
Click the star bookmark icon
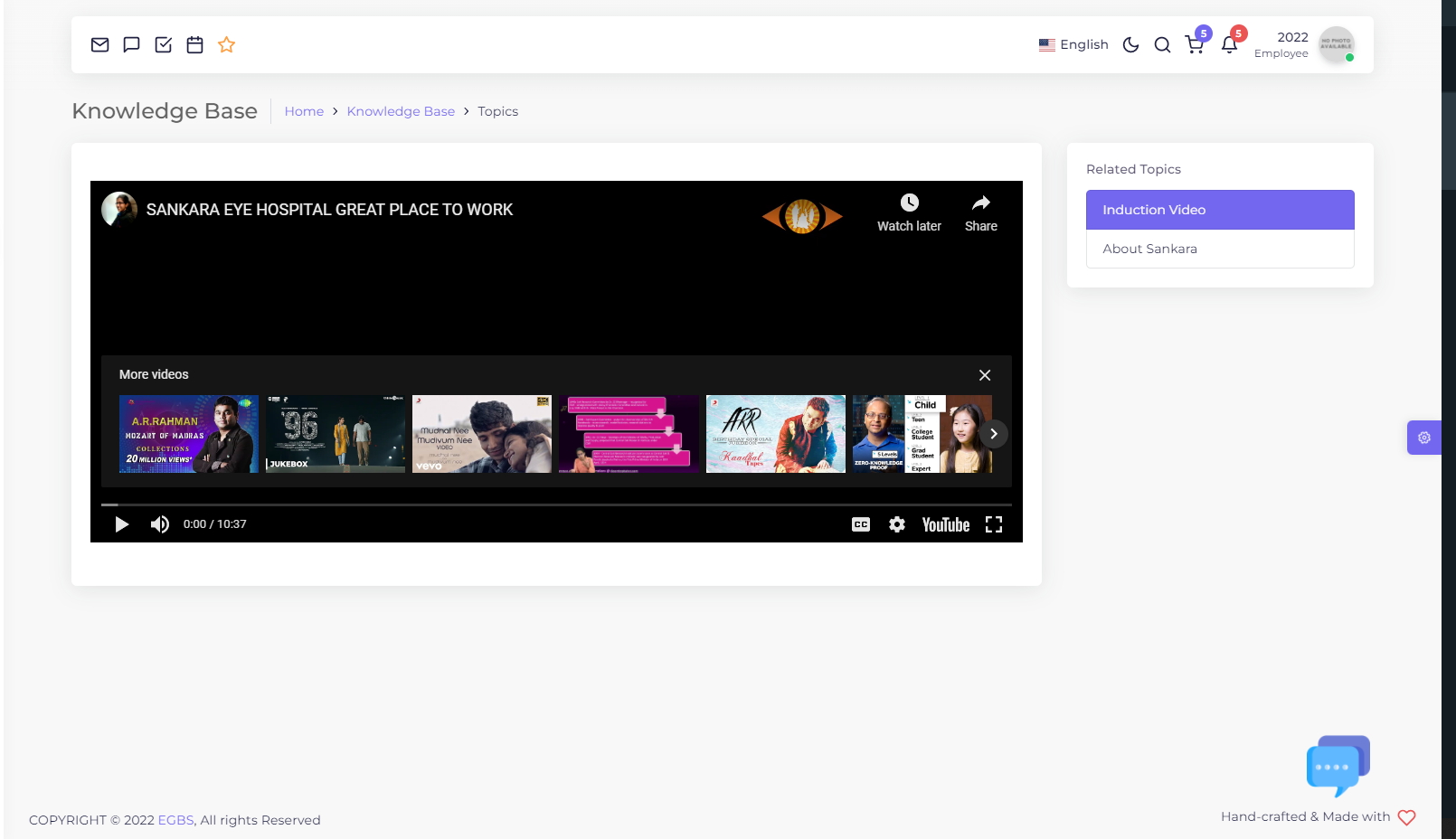click(226, 44)
